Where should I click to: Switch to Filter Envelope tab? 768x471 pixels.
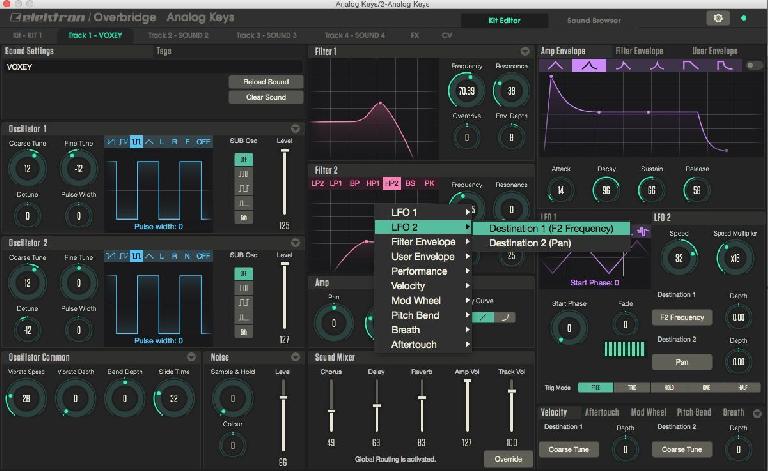(639, 51)
